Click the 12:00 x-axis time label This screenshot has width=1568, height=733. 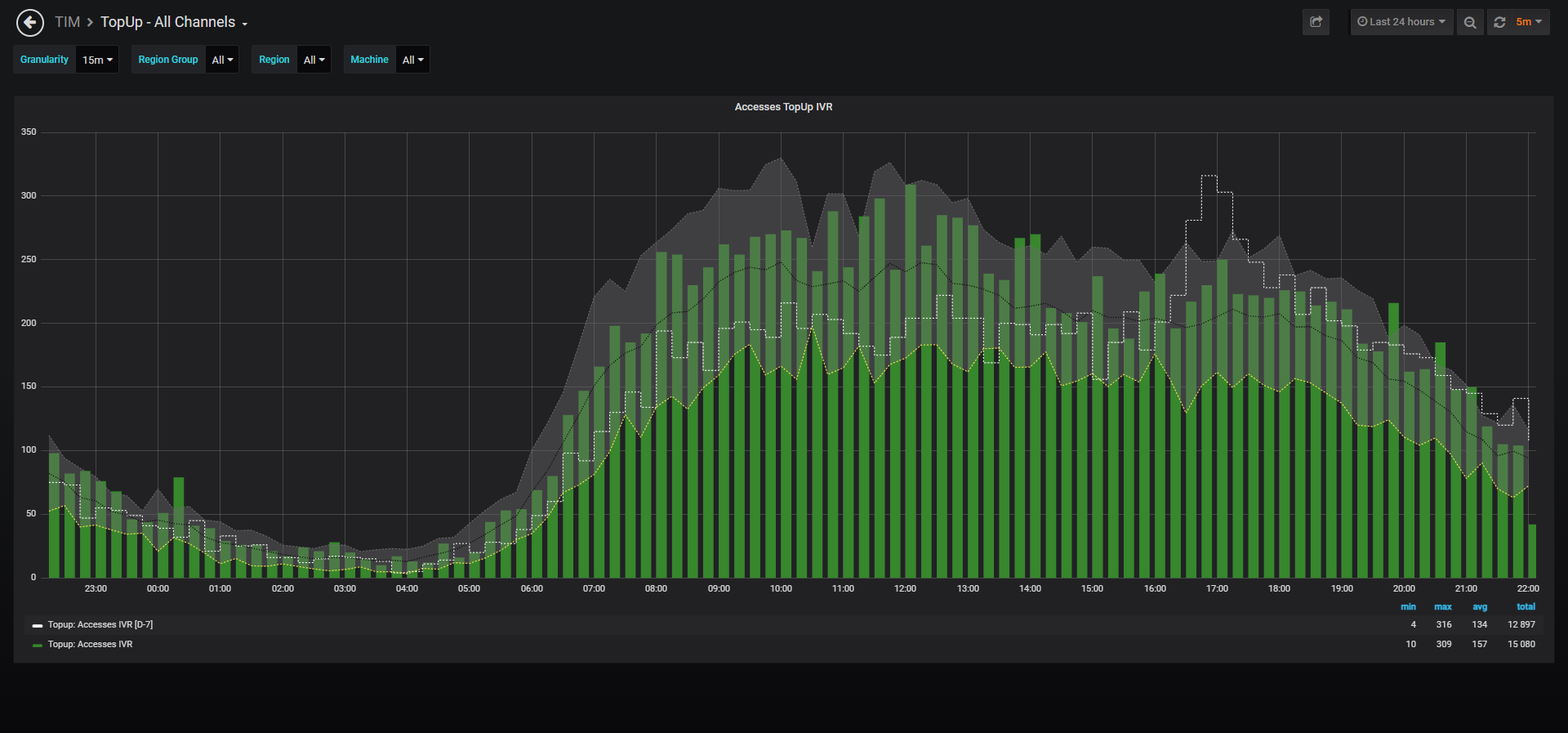tap(905, 589)
